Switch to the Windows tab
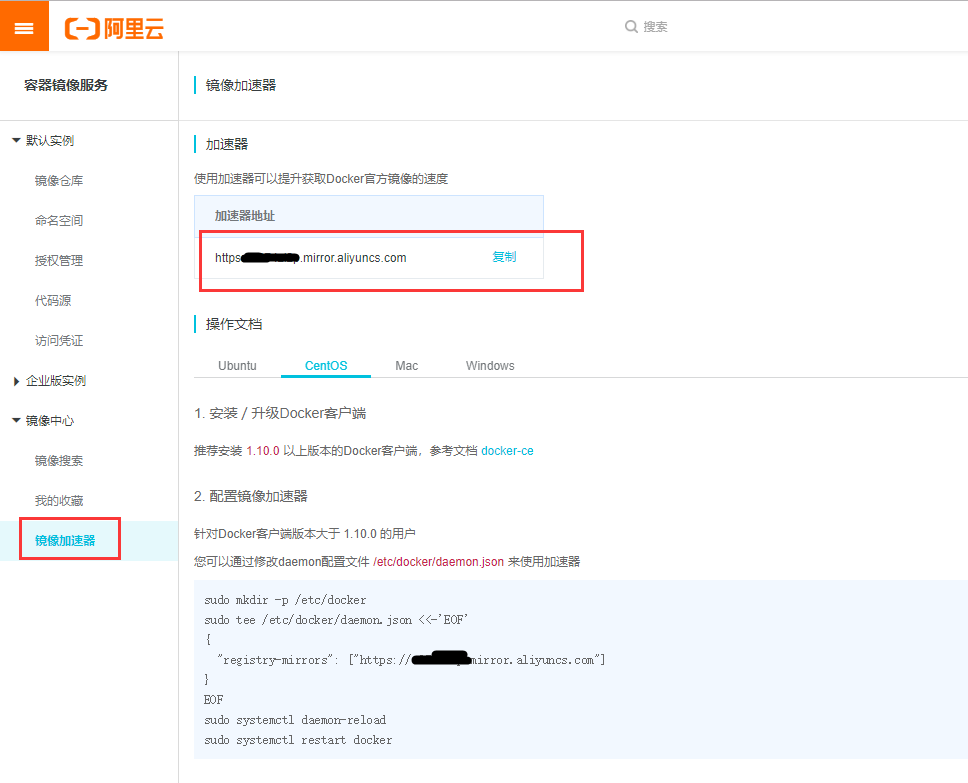 click(490, 366)
